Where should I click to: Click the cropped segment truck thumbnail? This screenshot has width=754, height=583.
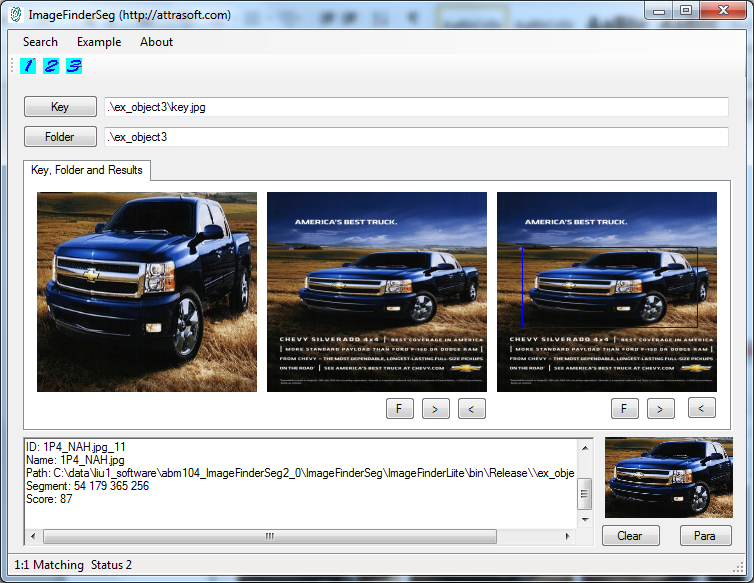tap(669, 478)
